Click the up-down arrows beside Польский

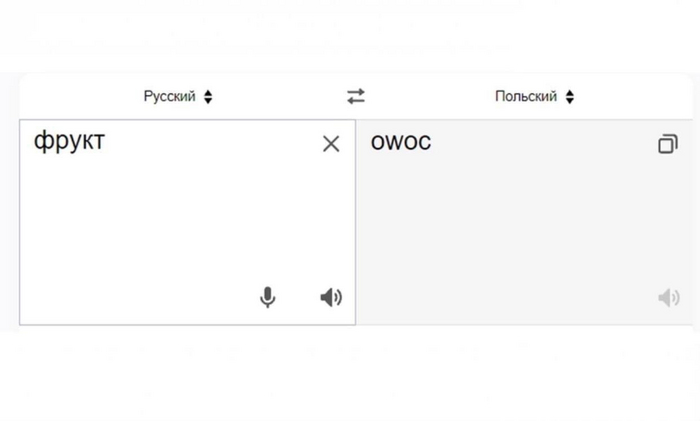570,97
